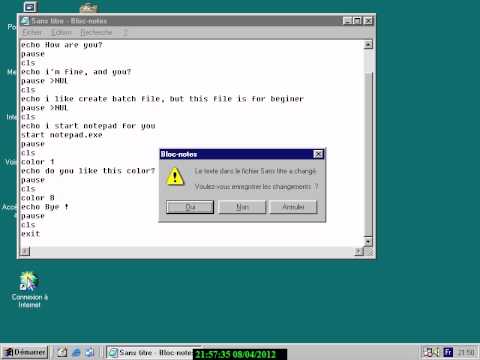The width and height of the screenshot is (480, 360).
Task: Click the horizontal scrollbar right arrow
Action: coord(359,251)
